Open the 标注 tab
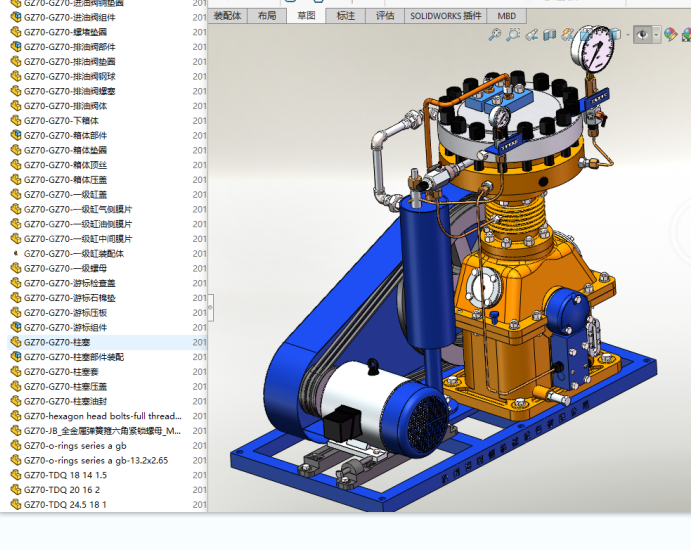Viewport: 691px width, 550px height. point(346,16)
